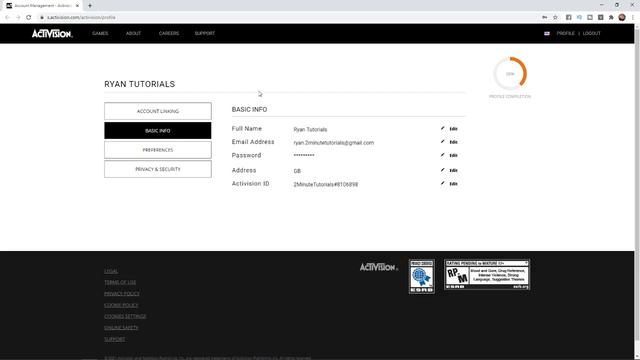Click the ESRB RP-M rating badge

pyautogui.click(x=487, y=275)
